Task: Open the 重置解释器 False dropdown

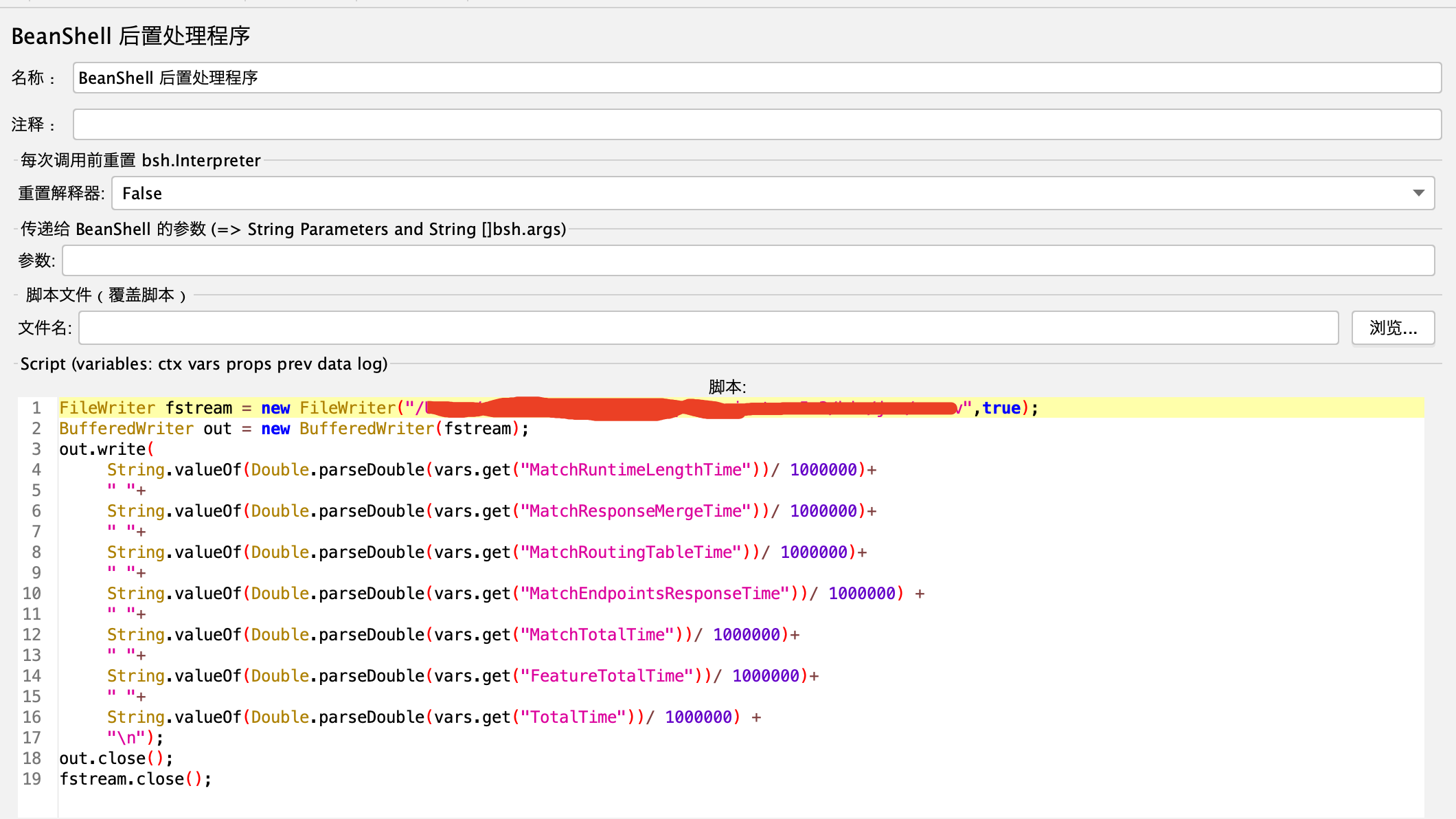Action: [x=755, y=193]
